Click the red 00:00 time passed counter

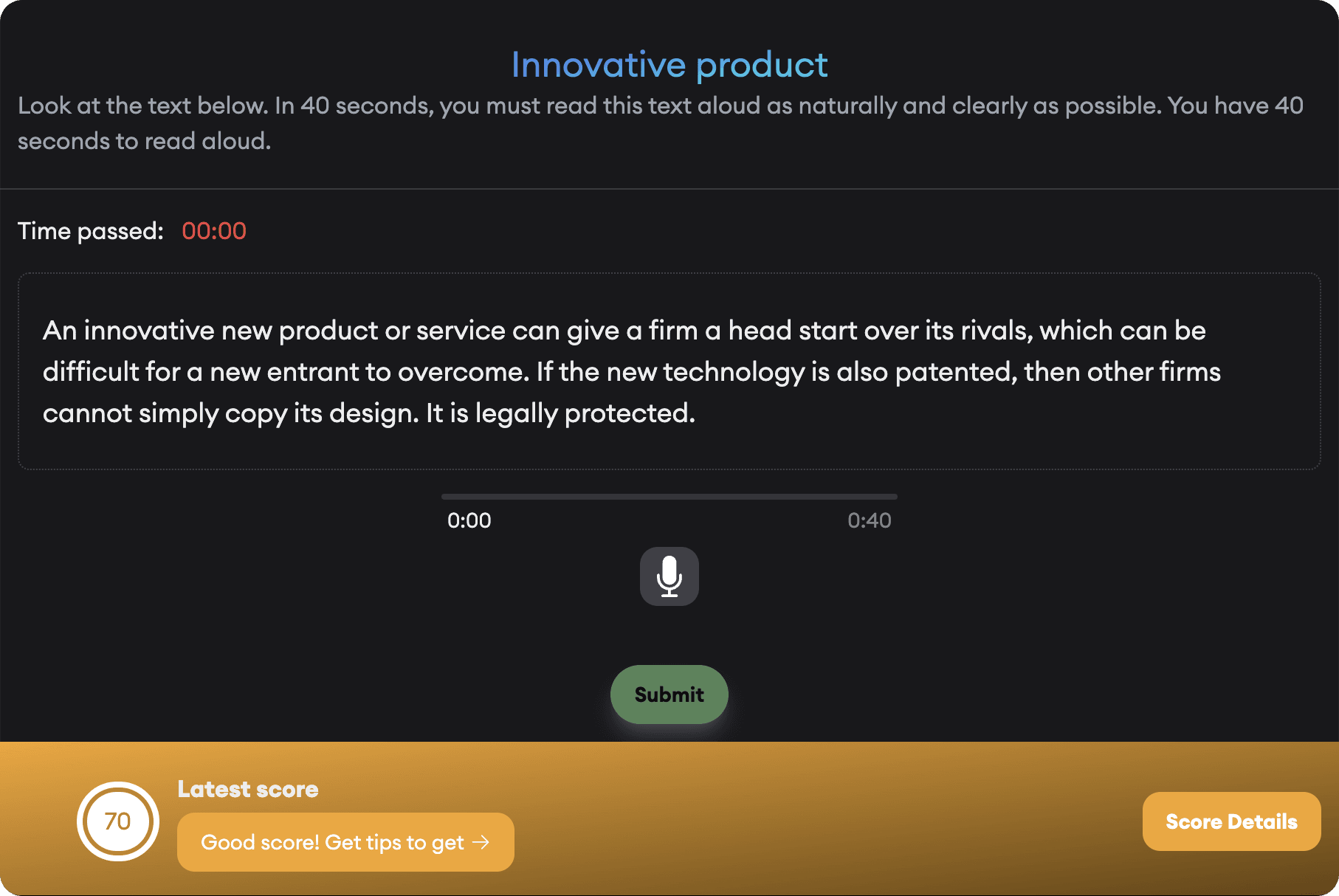(x=214, y=231)
